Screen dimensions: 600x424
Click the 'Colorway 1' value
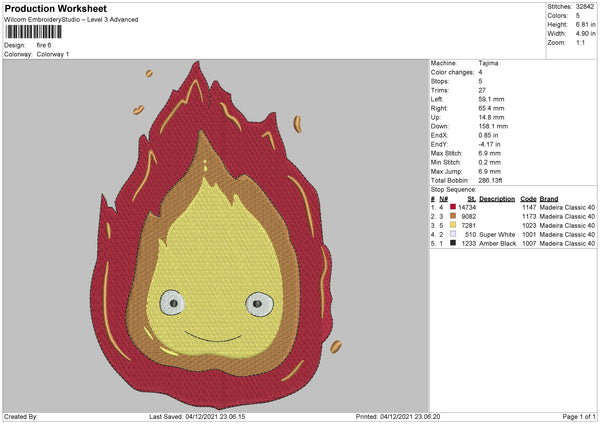(x=53, y=54)
